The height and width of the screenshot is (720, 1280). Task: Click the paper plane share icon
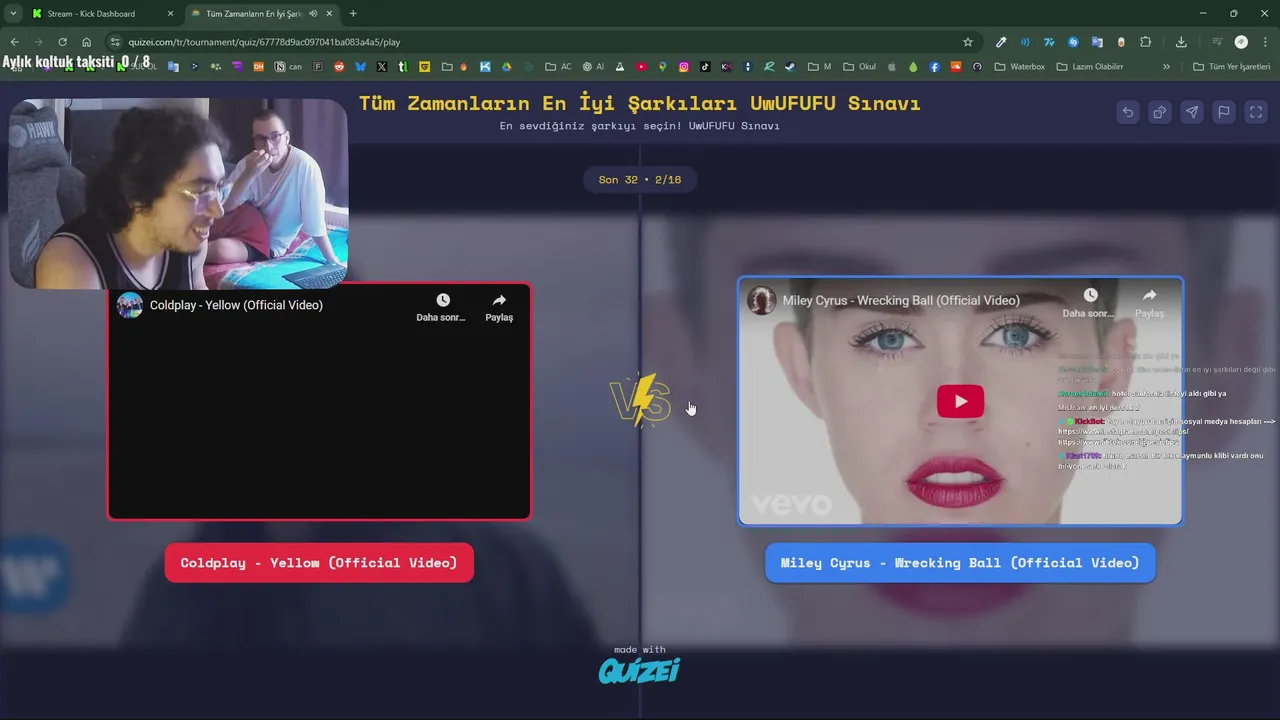click(1192, 112)
